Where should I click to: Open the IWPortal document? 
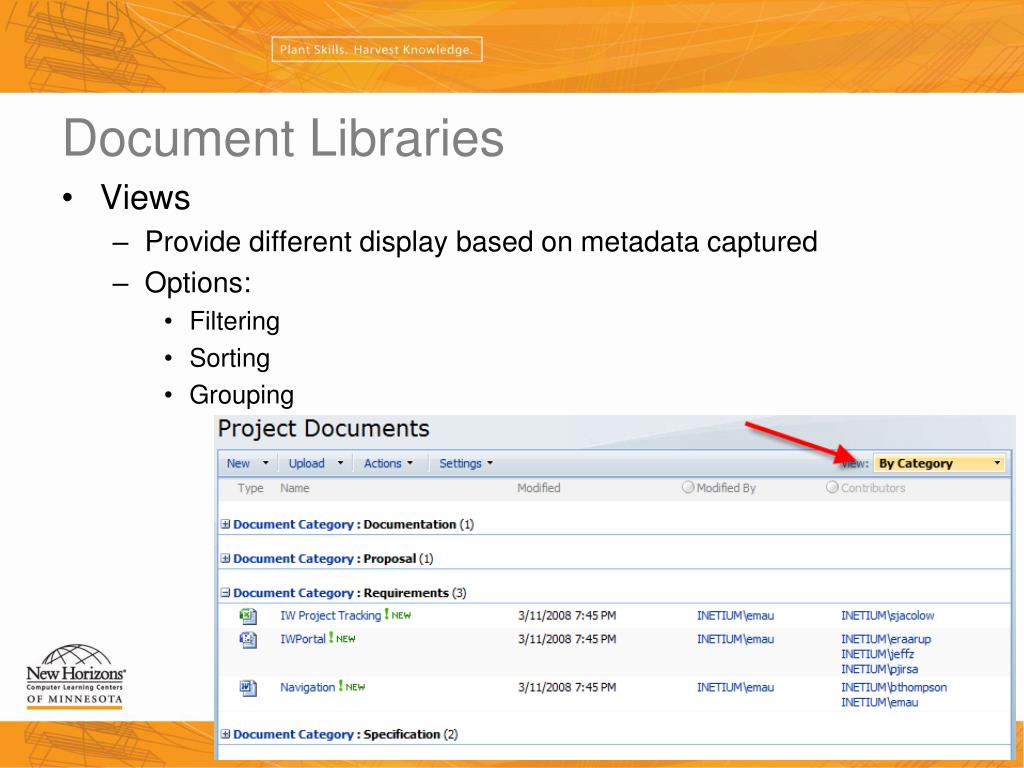(302, 639)
